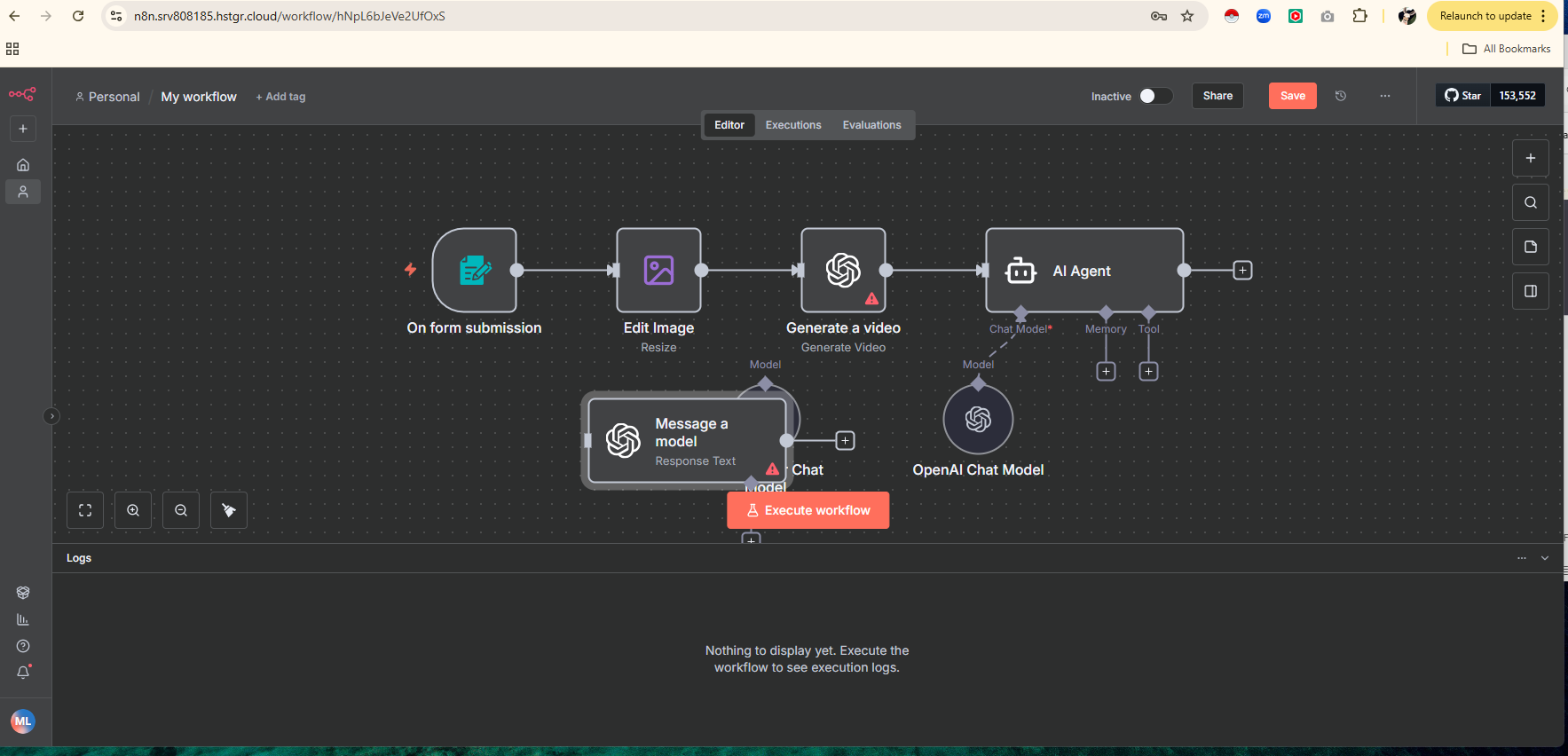The image size is (1568, 756).
Task: Save the workflow
Action: coord(1292,96)
